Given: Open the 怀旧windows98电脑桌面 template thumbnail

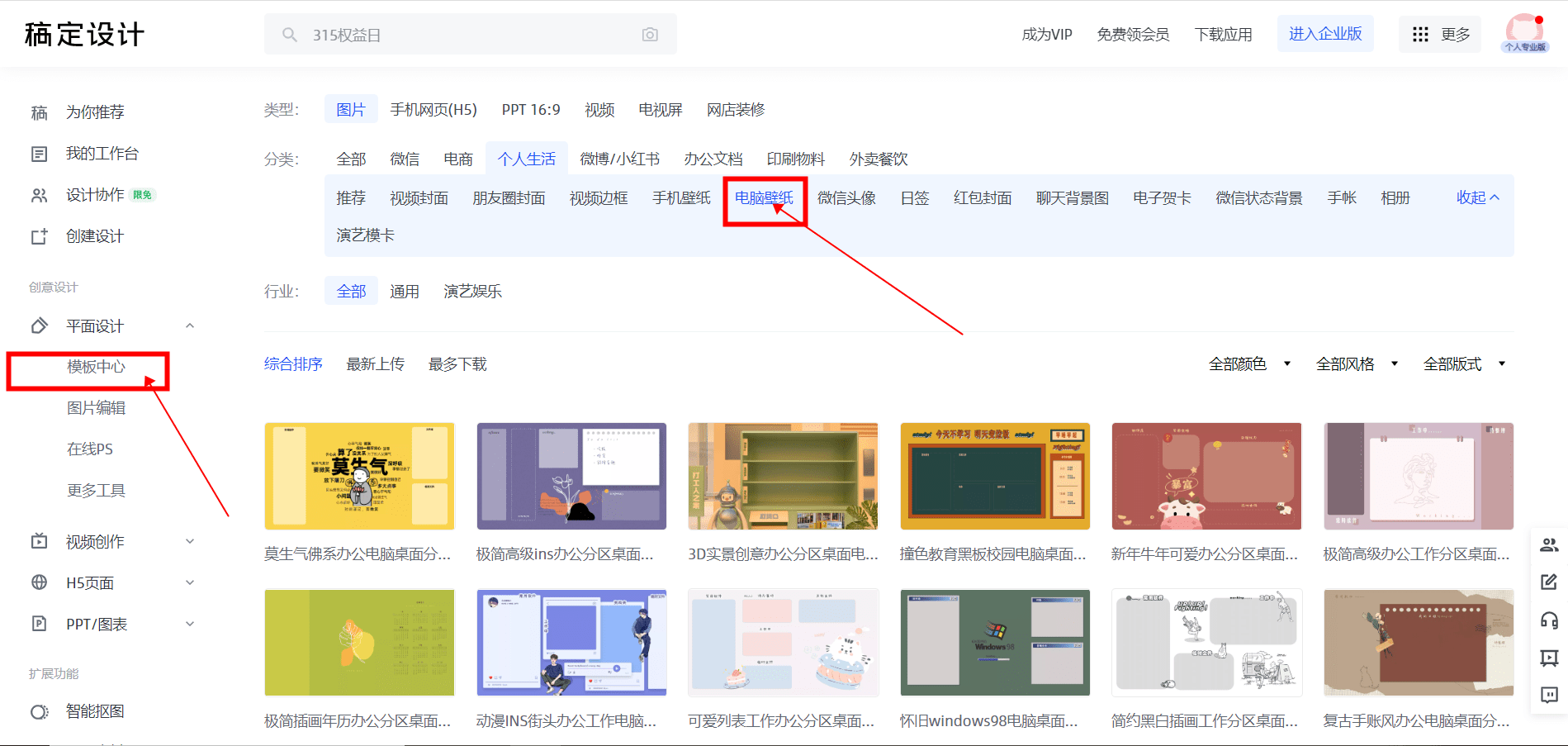Looking at the screenshot, I should [x=995, y=643].
